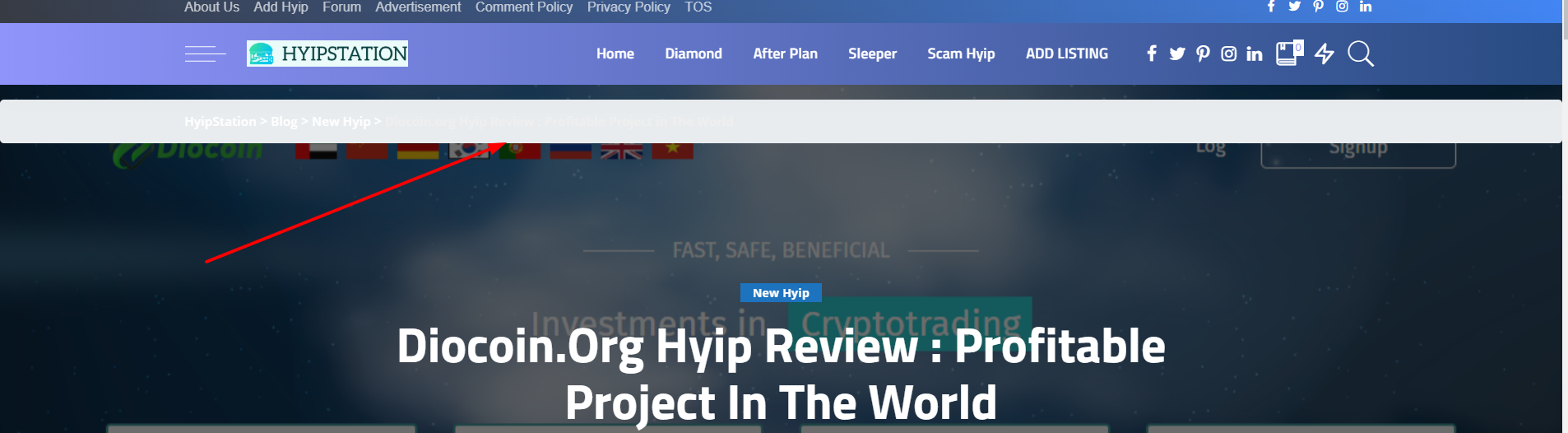Image resolution: width=1568 pixels, height=433 pixels.
Task: Click the HYIPSTATION logo
Action: (x=327, y=54)
